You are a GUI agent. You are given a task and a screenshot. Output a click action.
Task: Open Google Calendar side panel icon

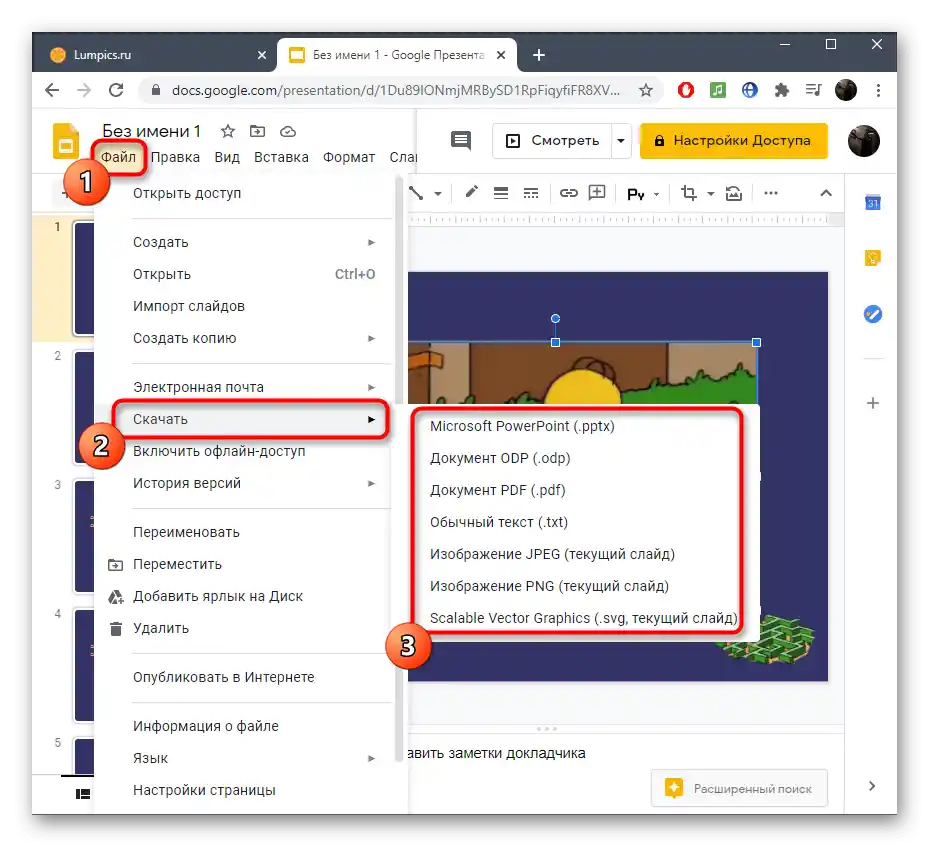pos(873,203)
